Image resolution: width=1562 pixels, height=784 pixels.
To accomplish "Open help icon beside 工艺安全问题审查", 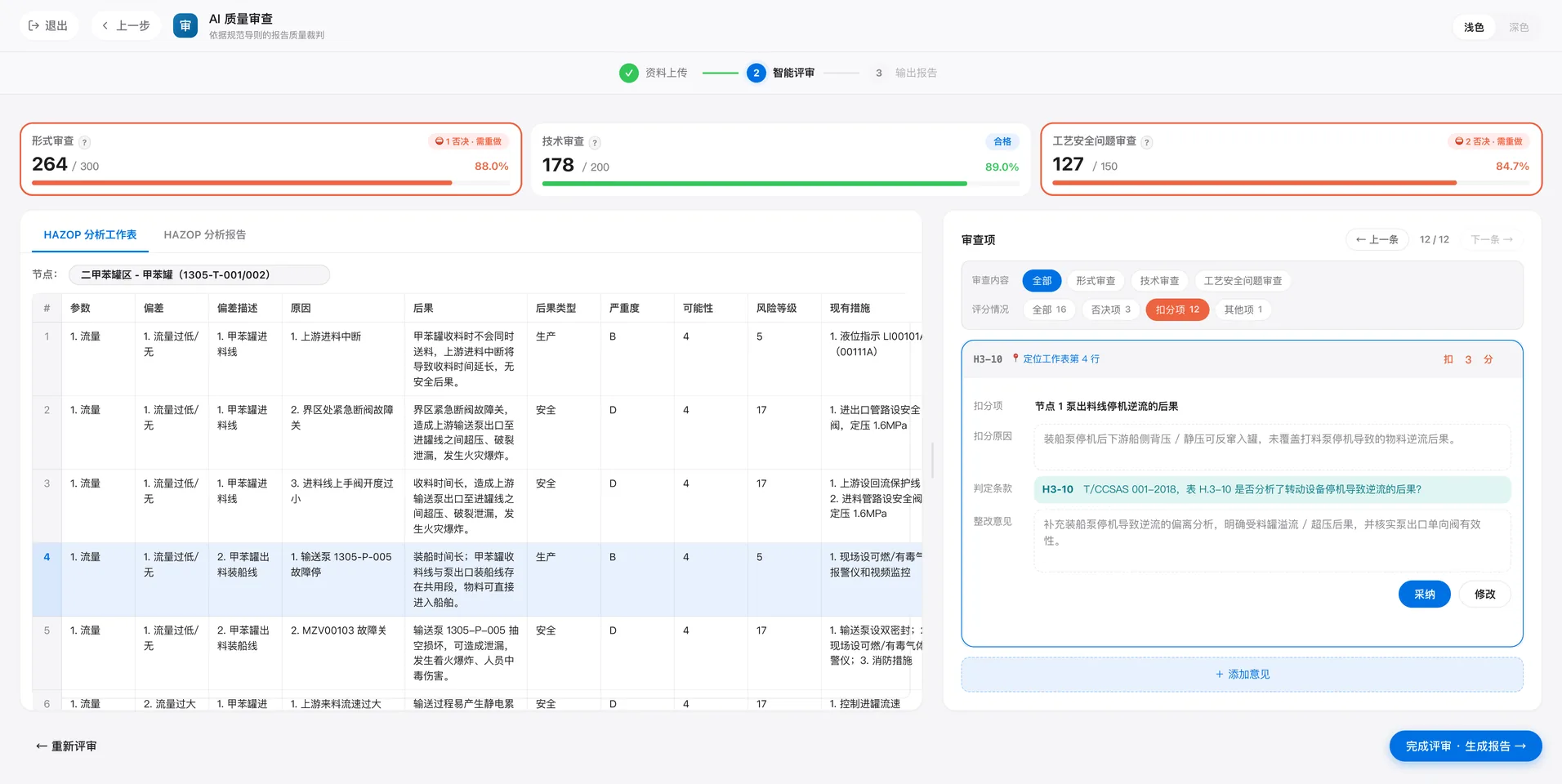I will click(x=1147, y=142).
